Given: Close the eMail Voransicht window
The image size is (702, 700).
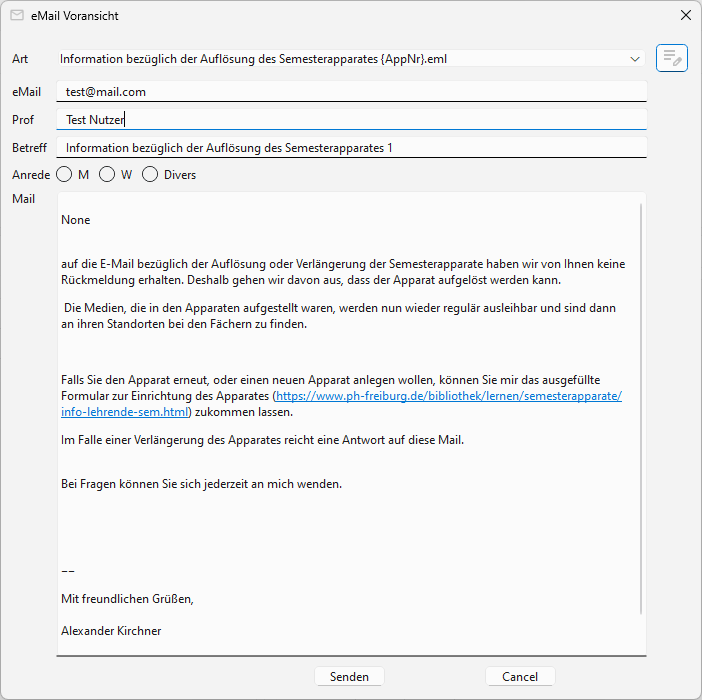Looking at the screenshot, I should [x=685, y=16].
